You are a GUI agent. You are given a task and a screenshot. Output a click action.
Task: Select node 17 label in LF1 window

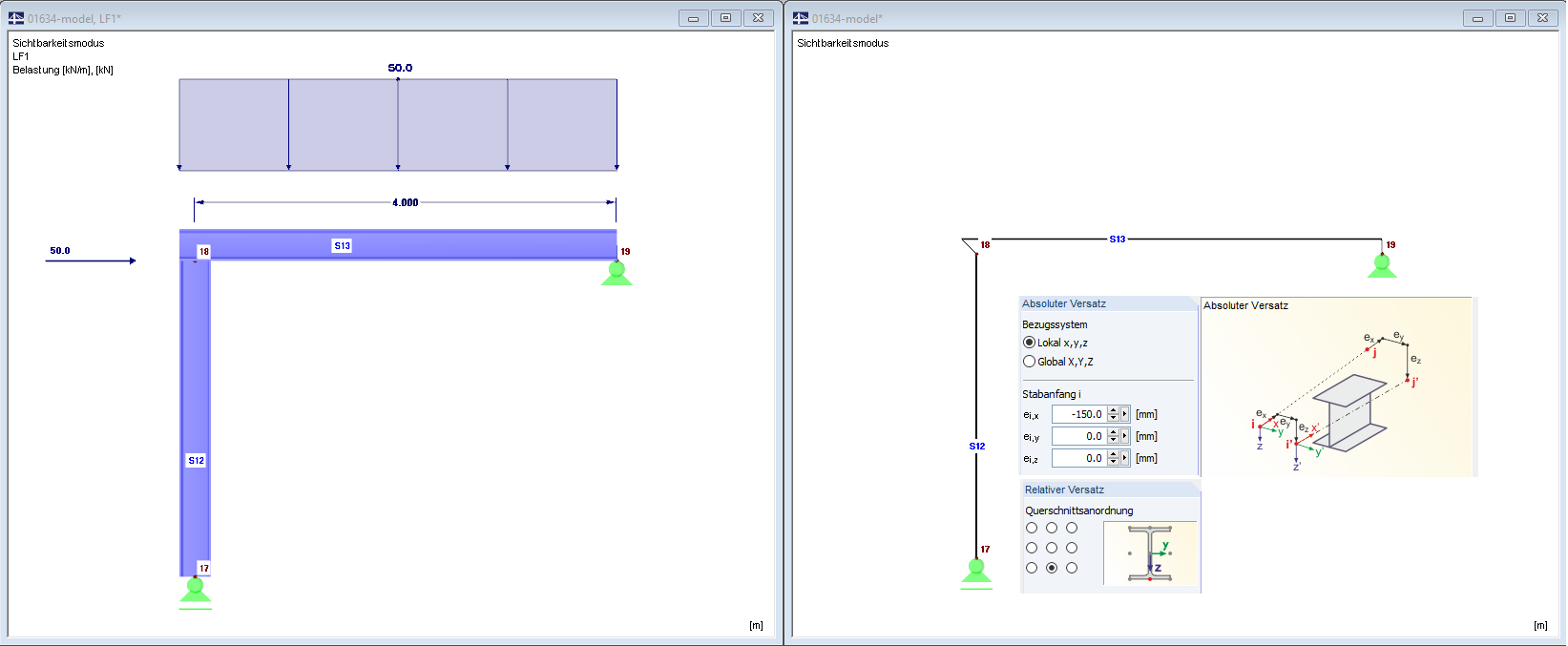point(203,569)
